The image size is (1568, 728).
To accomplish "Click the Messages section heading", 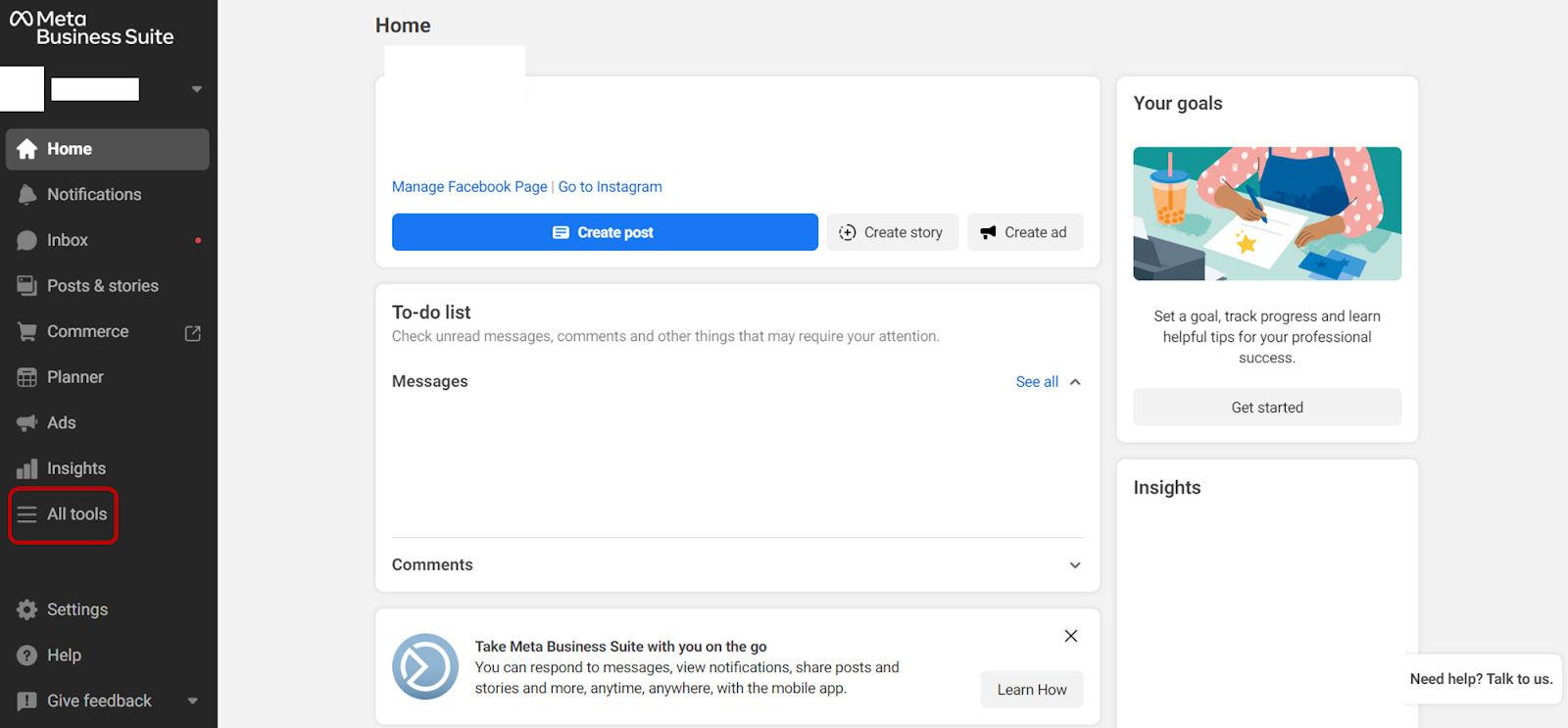I will pyautogui.click(x=430, y=382).
